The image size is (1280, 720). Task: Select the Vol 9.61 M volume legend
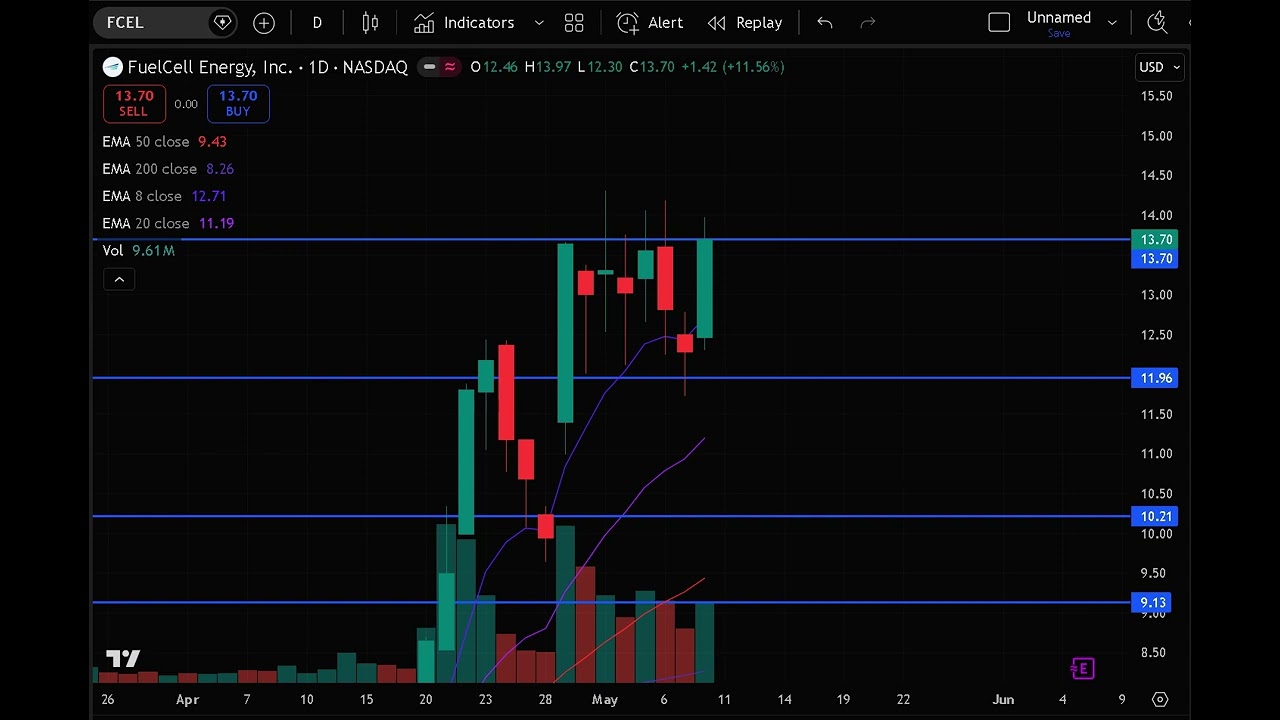point(139,250)
